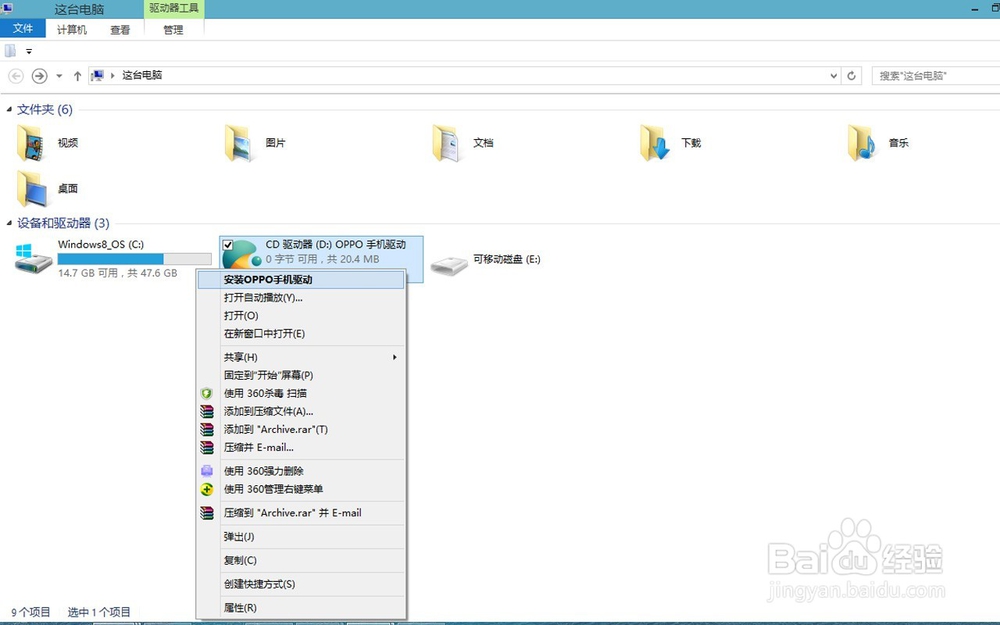This screenshot has height=625, width=1000.
Task: Click the 360 force delete icon
Action: click(x=207, y=471)
